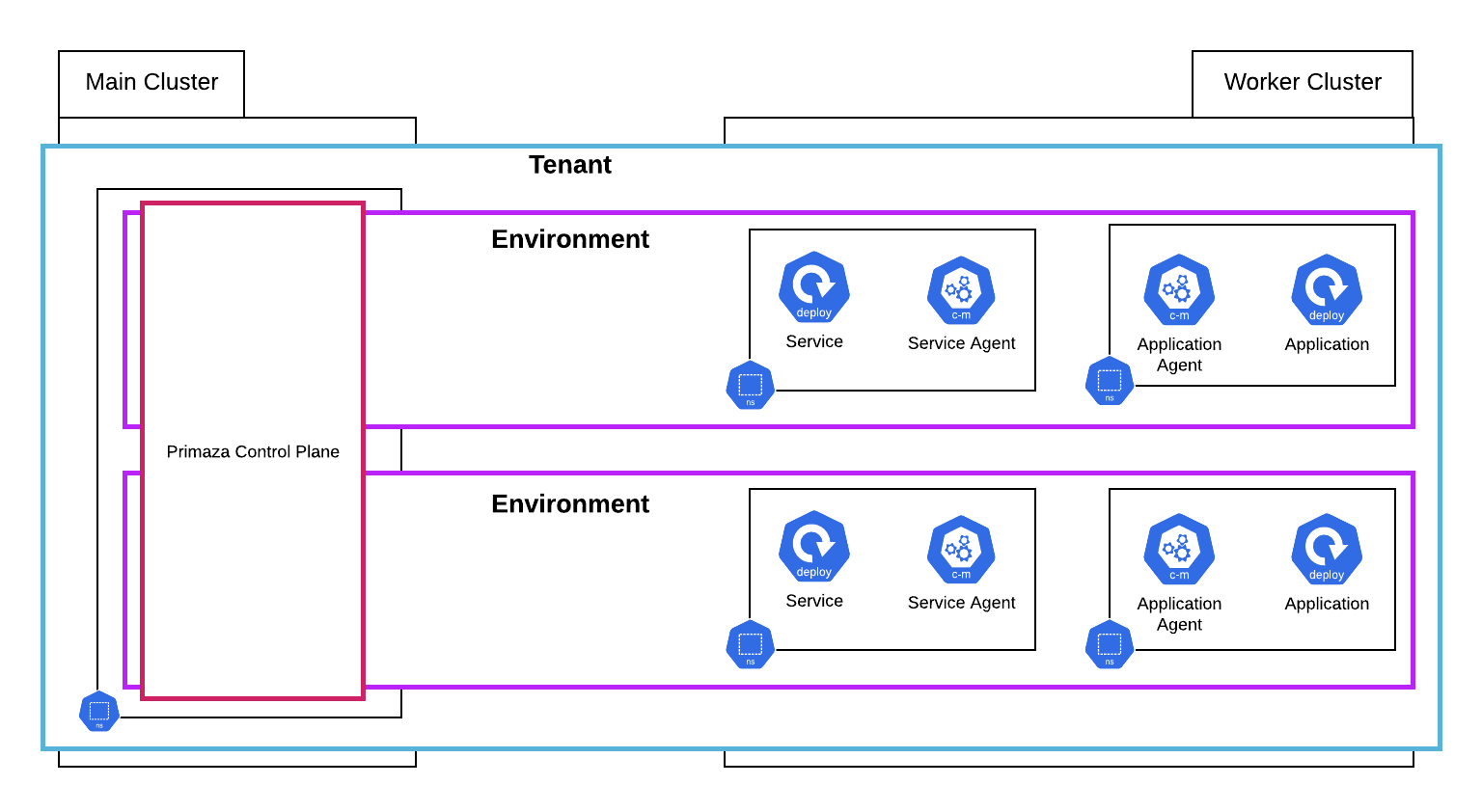Viewport: 1482px width, 812px height.
Task: Select the Main Cluster label box
Action: click(x=151, y=83)
